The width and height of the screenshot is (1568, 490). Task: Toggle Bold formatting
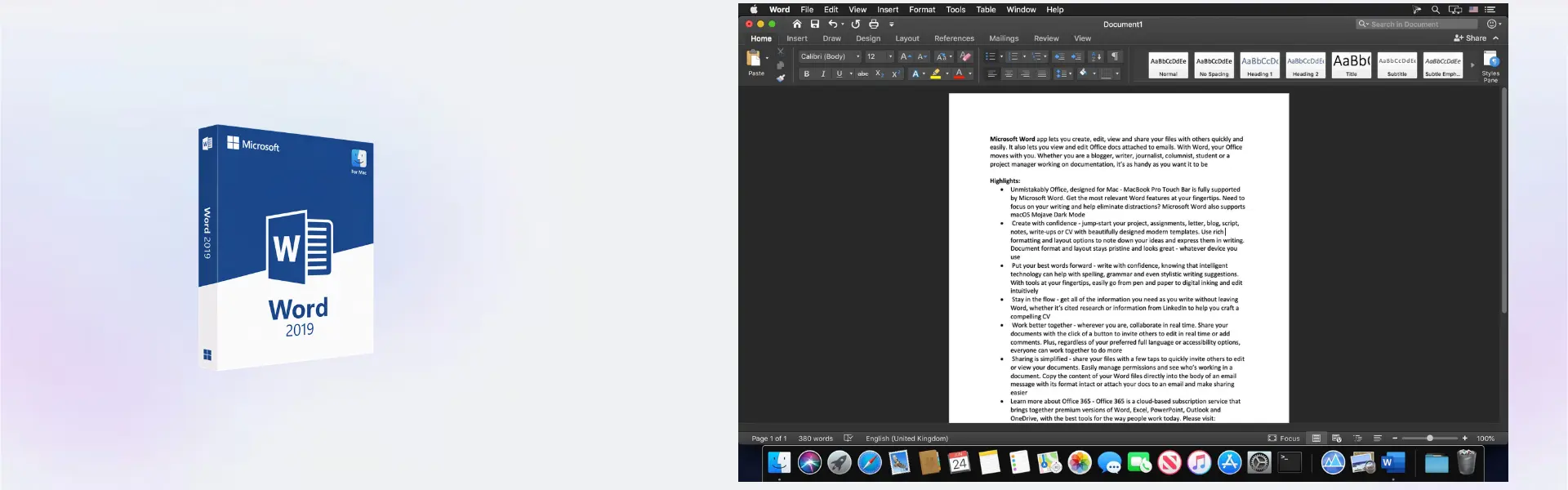[807, 73]
